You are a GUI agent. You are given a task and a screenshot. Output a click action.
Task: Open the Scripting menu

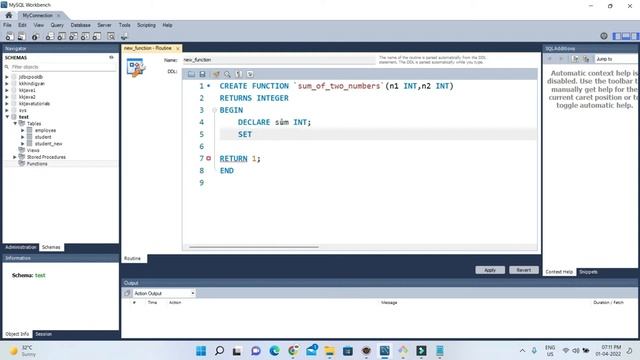pyautogui.click(x=146, y=25)
